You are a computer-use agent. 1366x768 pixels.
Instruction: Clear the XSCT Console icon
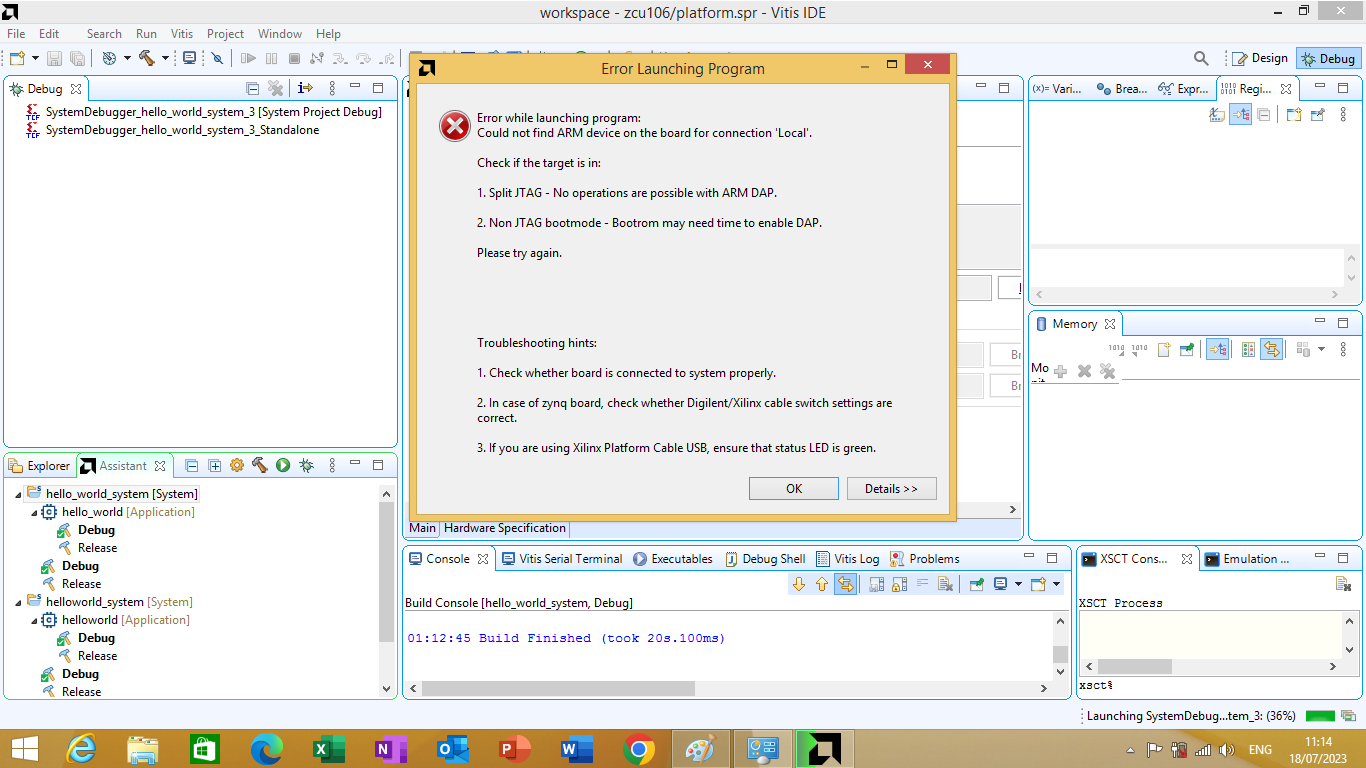coord(1343,584)
